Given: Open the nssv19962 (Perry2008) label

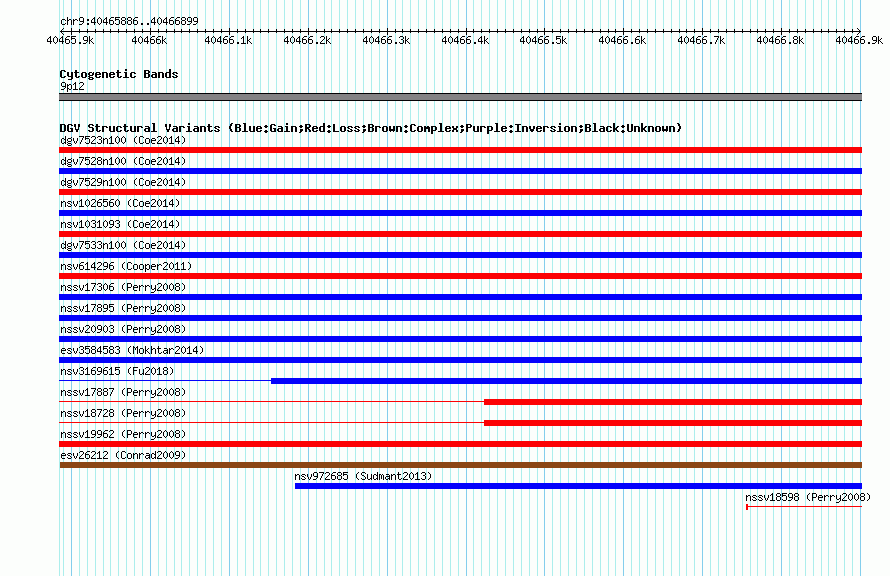Looking at the screenshot, I should pos(123,434).
